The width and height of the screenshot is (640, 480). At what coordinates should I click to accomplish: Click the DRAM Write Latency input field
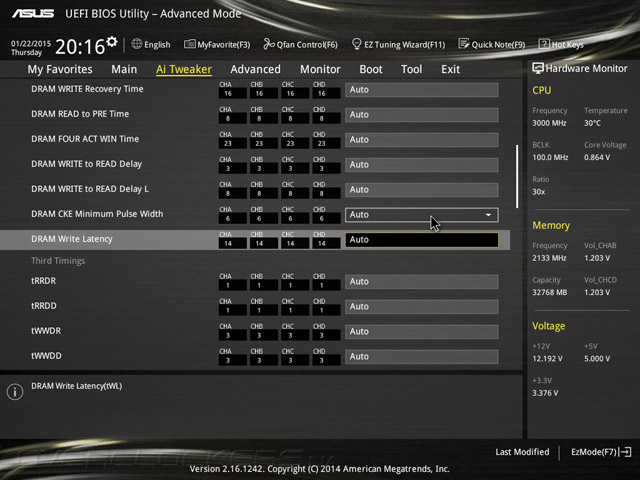click(x=422, y=240)
